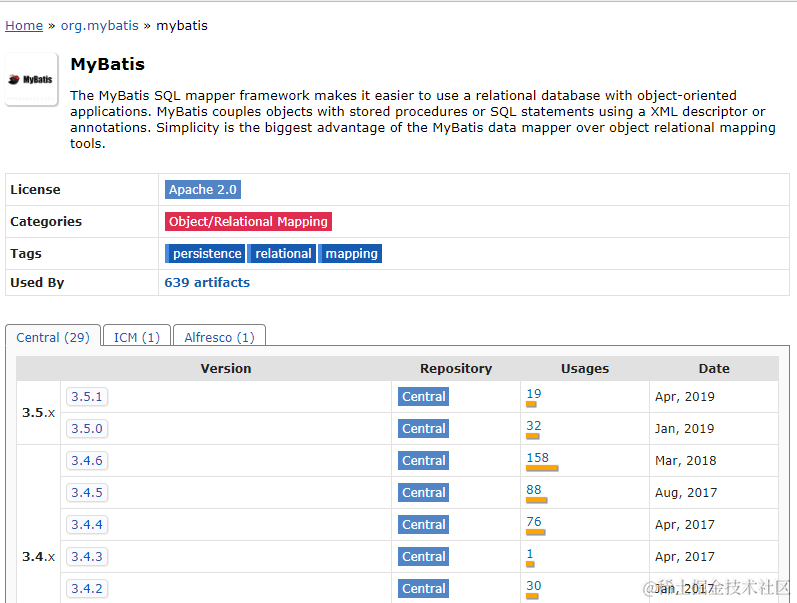Click Central repository badge for 3.4.2

423,589
